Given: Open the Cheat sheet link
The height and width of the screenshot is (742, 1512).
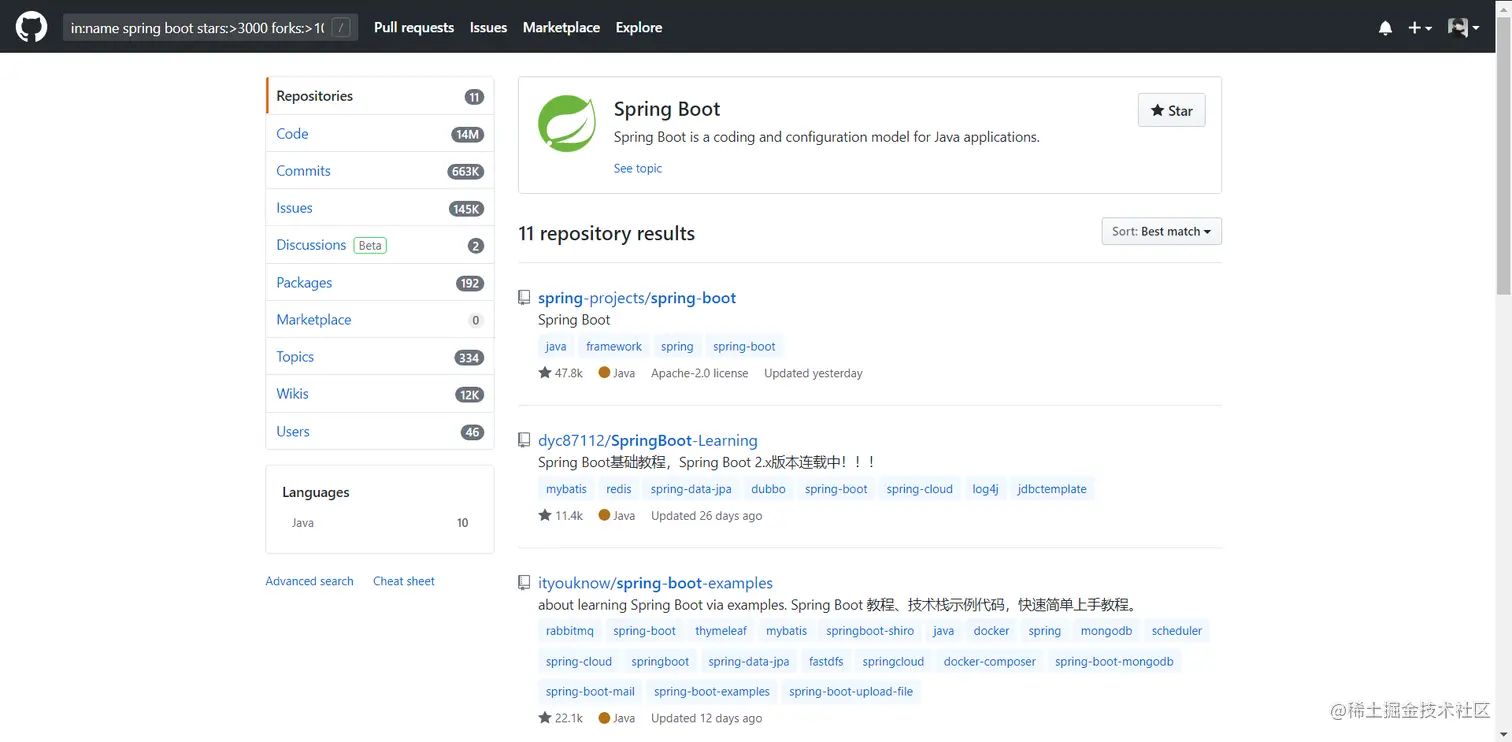Looking at the screenshot, I should [x=404, y=581].
